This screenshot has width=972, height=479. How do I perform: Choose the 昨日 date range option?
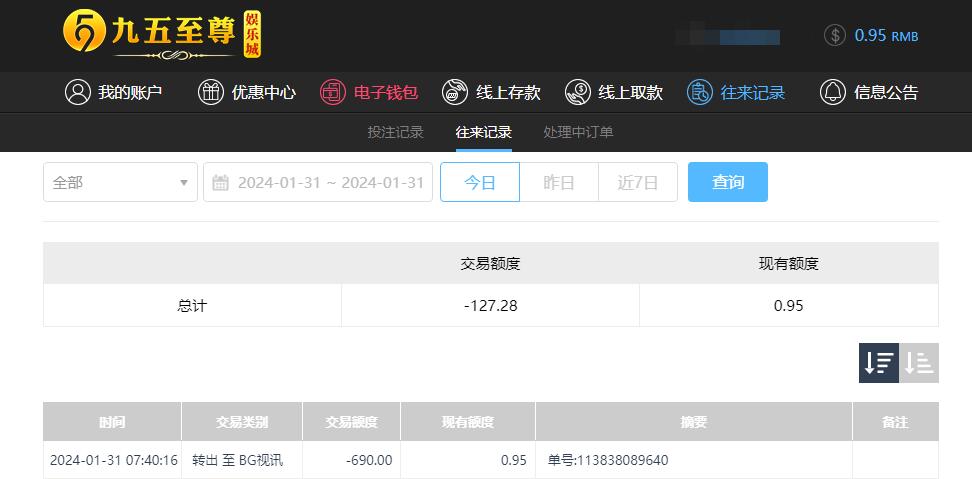[x=559, y=182]
